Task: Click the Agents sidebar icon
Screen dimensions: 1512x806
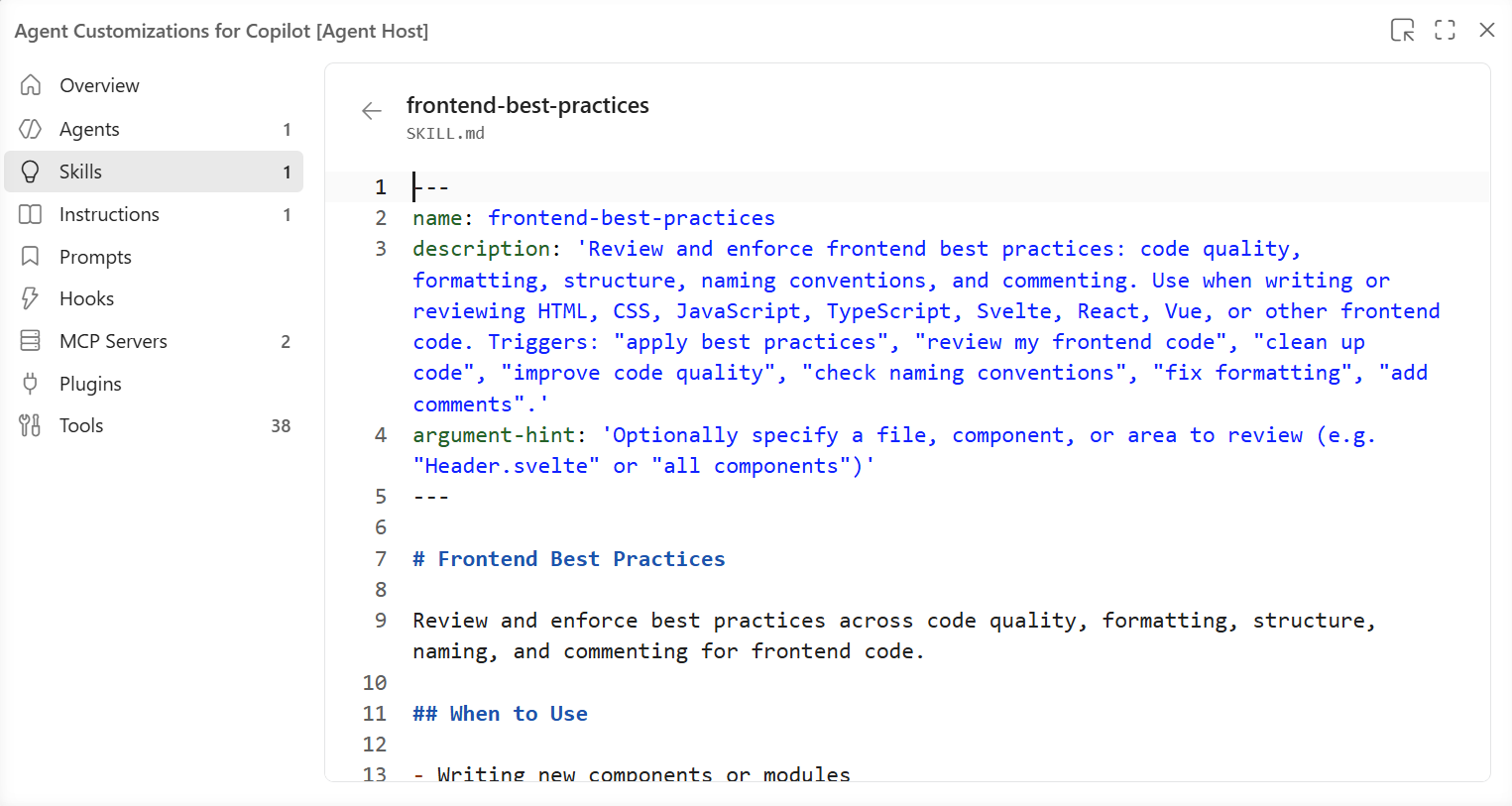Action: pos(31,129)
